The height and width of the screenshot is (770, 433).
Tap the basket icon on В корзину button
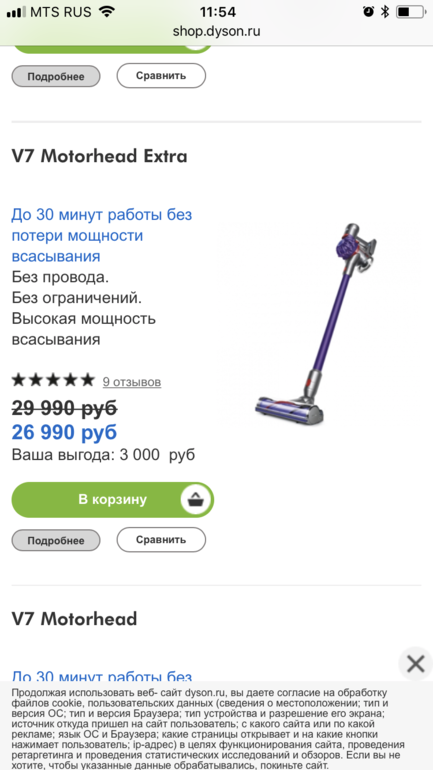point(196,499)
